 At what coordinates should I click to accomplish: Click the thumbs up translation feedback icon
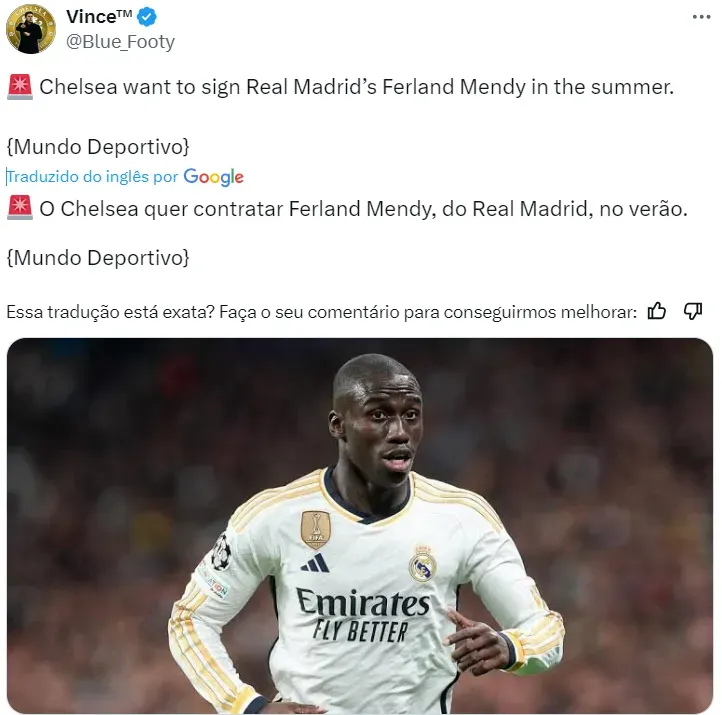657,311
